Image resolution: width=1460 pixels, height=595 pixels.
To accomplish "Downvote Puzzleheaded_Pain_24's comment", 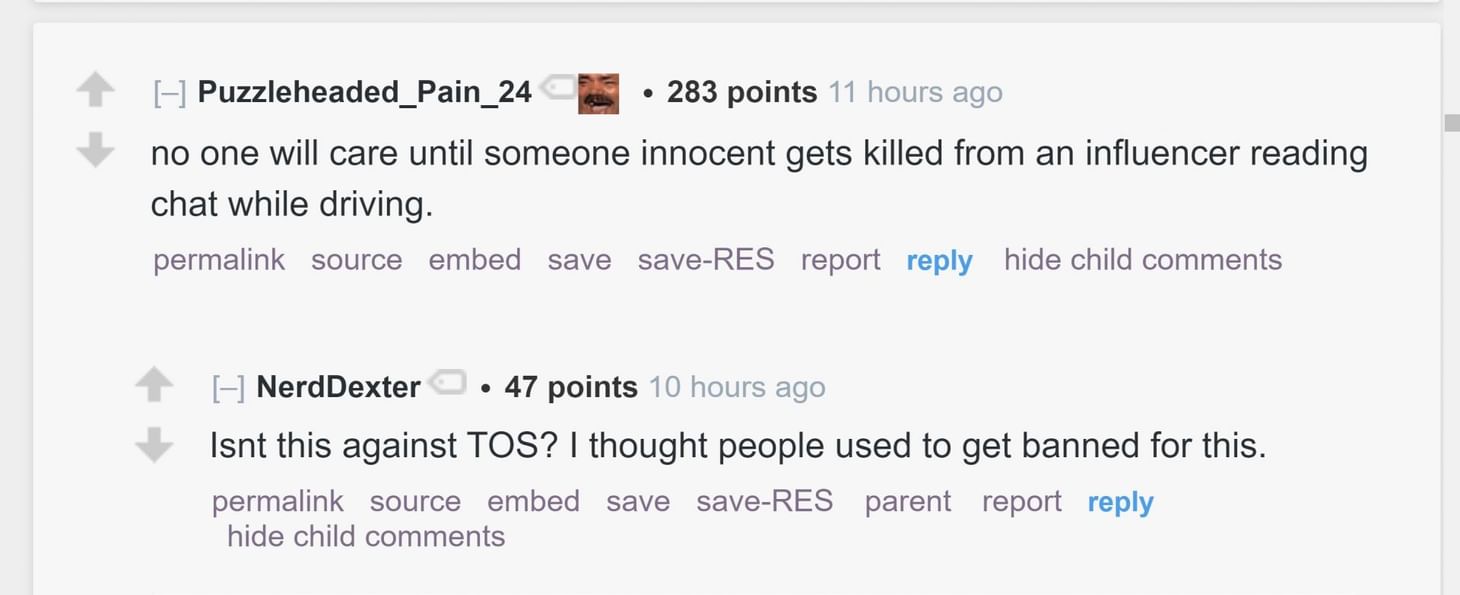I will click(95, 150).
